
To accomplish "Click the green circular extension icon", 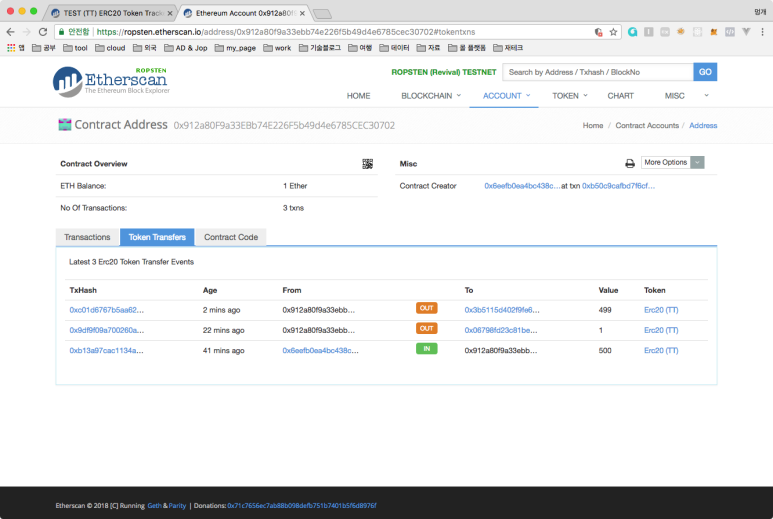I will point(632,32).
